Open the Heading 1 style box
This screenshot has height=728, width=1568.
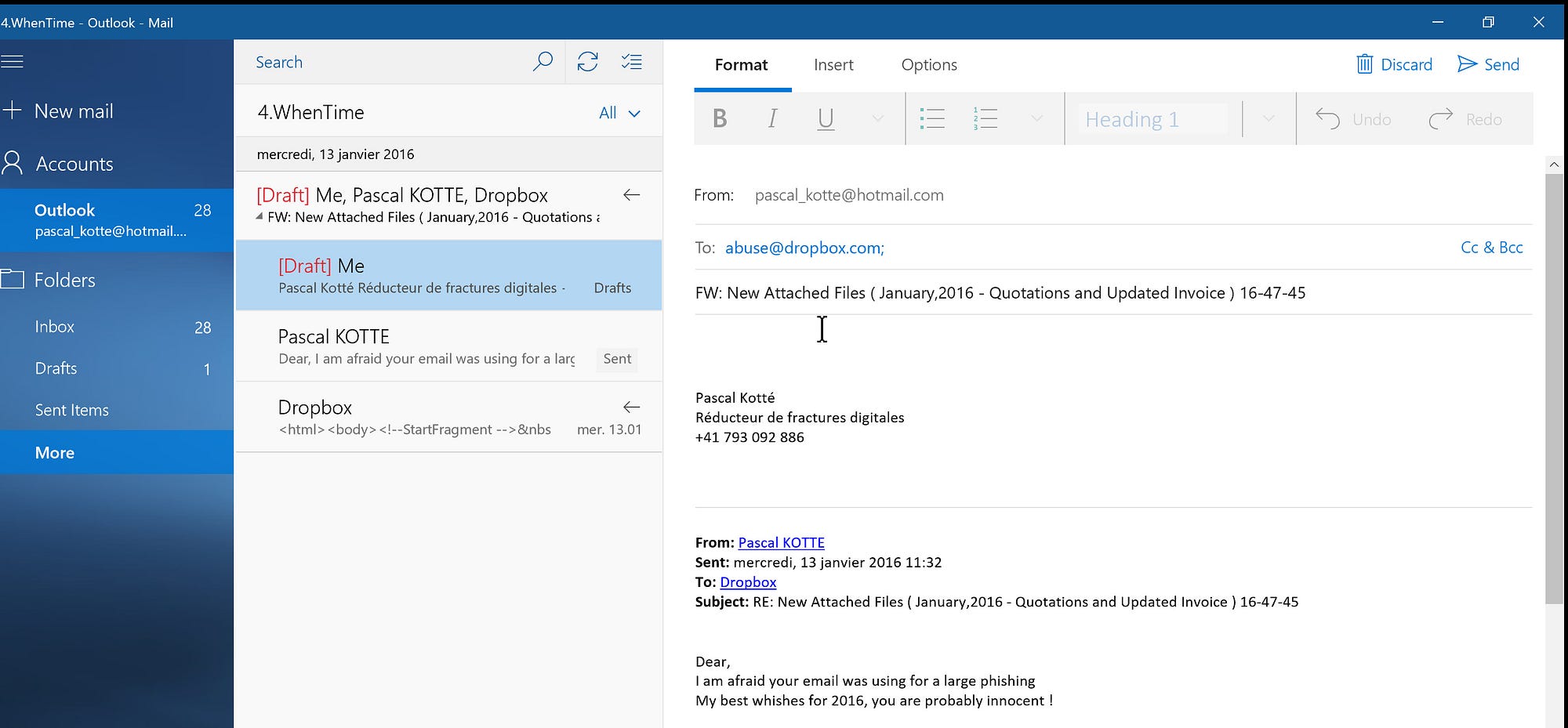(1152, 119)
